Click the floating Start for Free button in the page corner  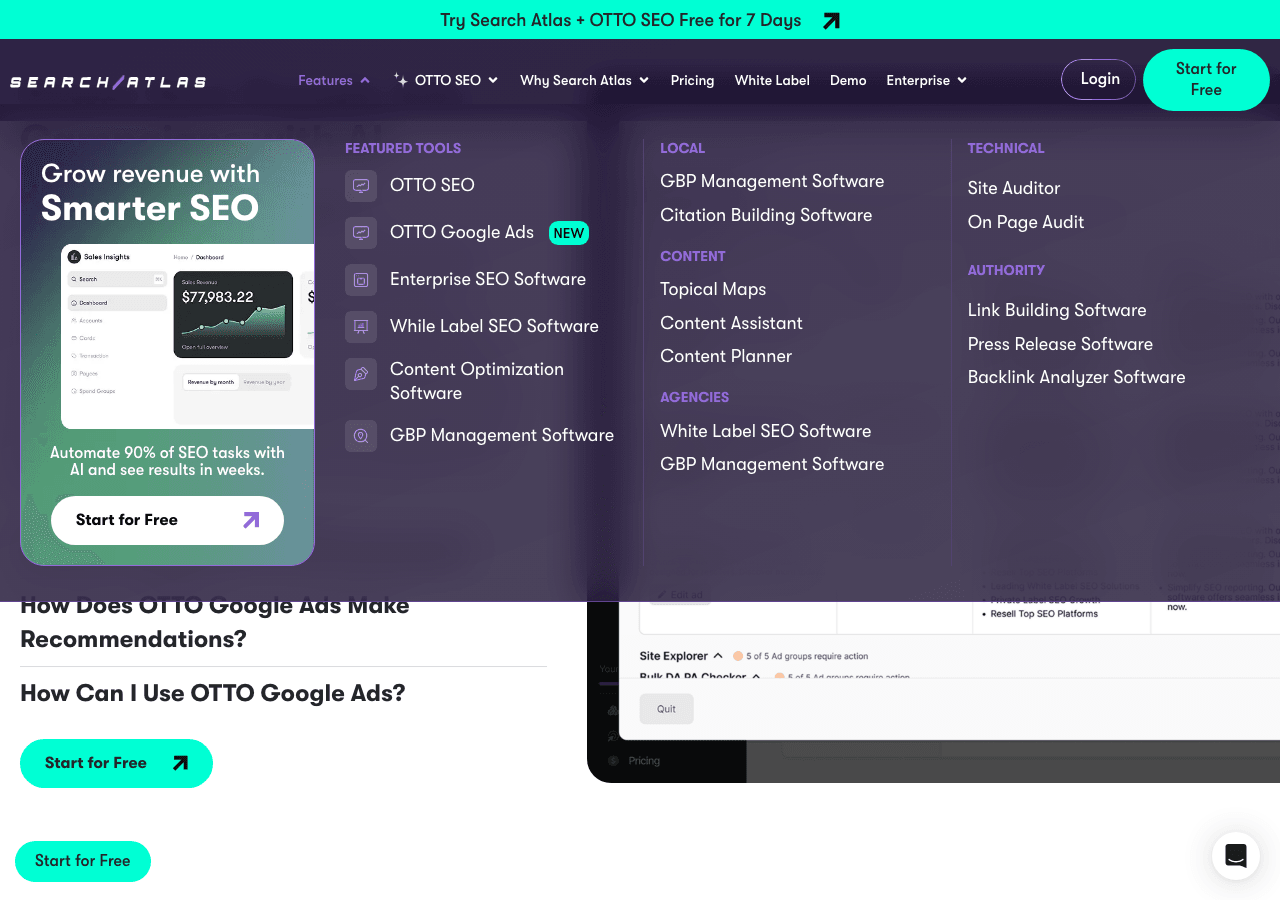pos(83,861)
